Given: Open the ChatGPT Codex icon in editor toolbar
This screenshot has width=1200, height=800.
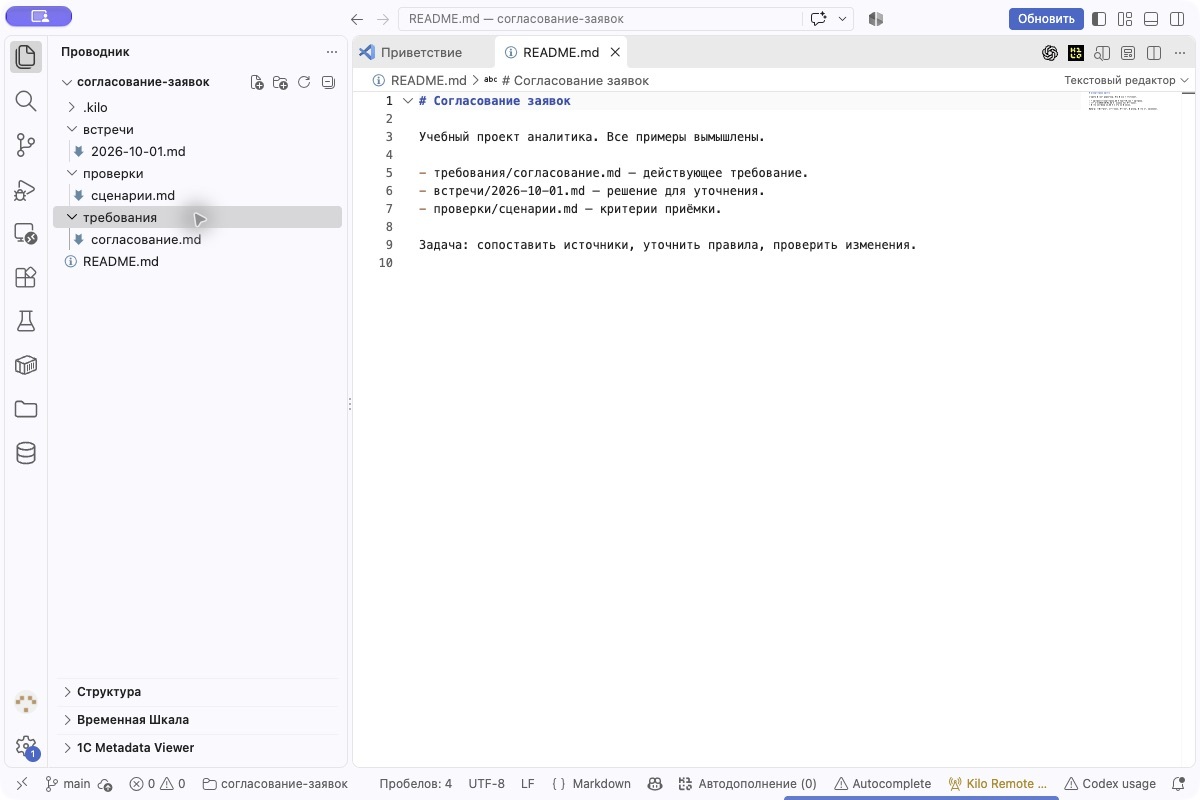Looking at the screenshot, I should 1050,53.
